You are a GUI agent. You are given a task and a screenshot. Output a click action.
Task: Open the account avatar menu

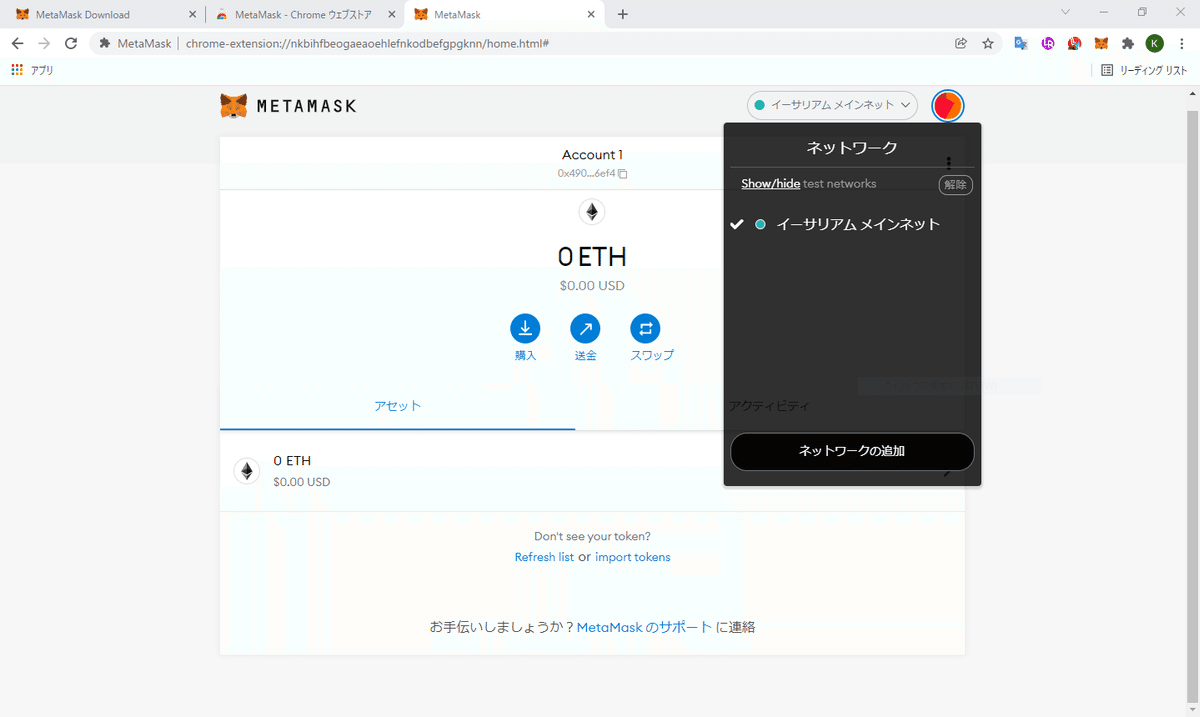947,105
